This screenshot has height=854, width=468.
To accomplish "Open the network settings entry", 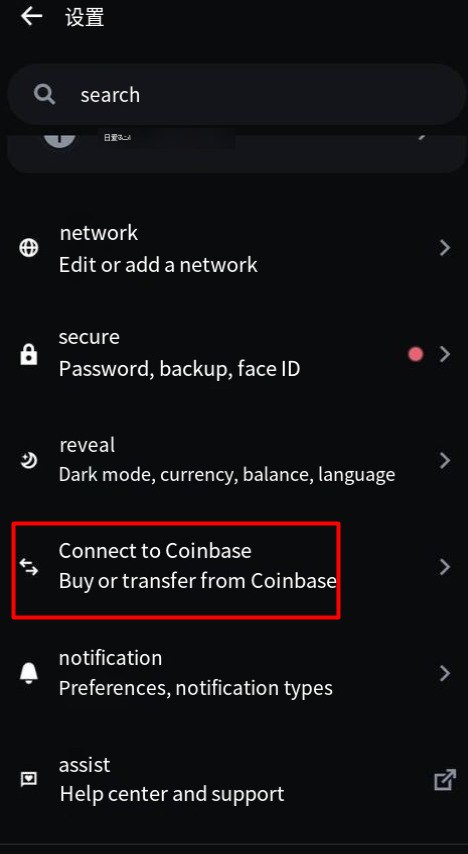I will 234,248.
